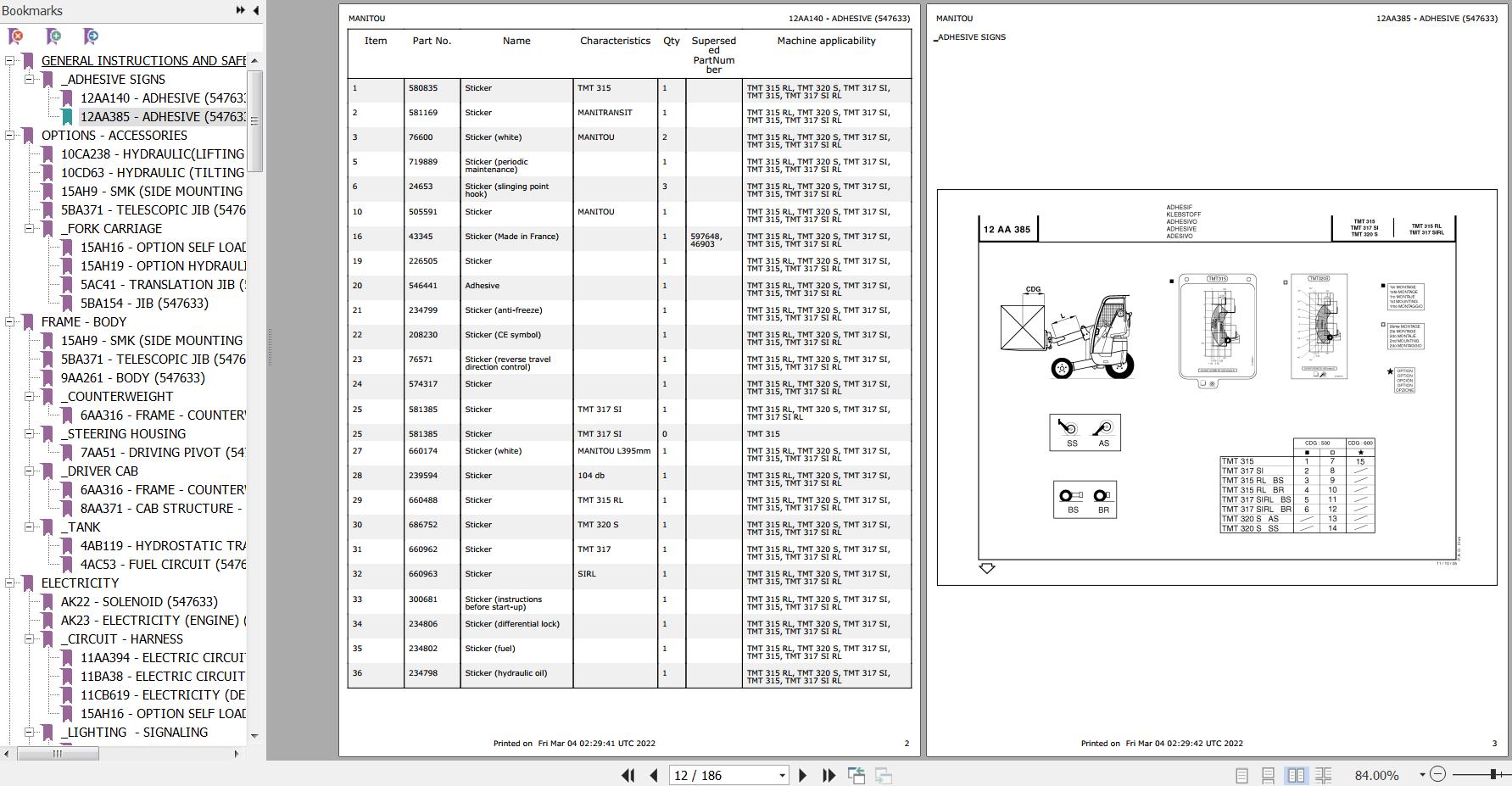Enable single page continuous scrolling view
The height and width of the screenshot is (786, 1512).
coord(1269,775)
